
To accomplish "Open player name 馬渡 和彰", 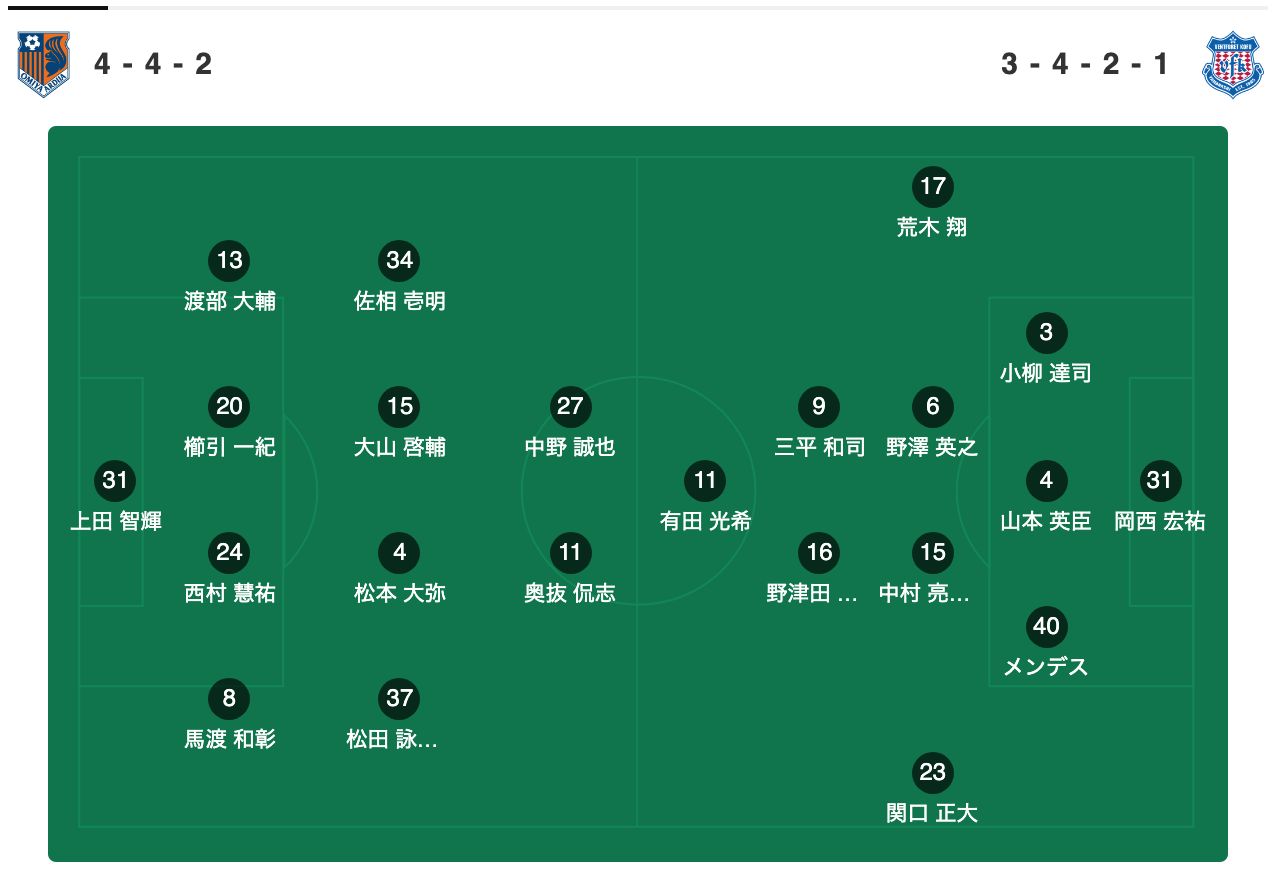I will click(x=230, y=739).
